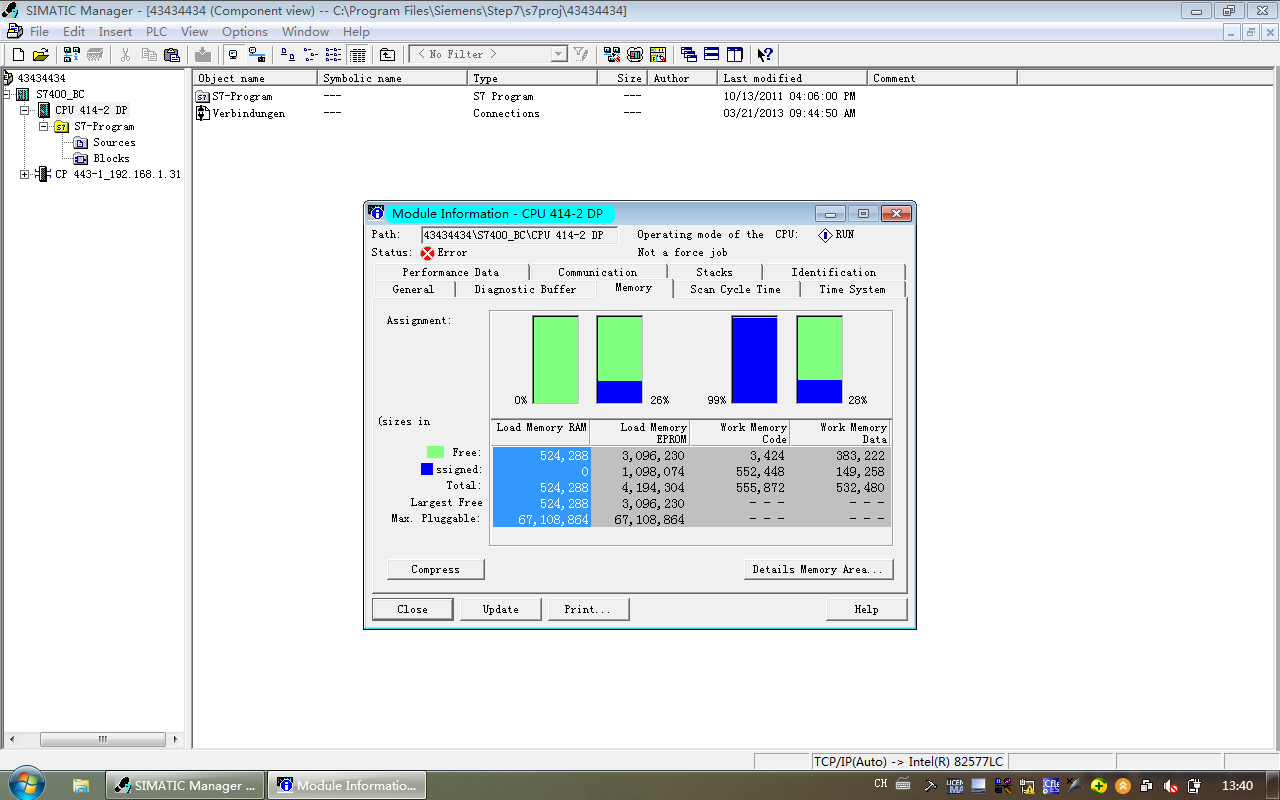Click the context Help arrow icon

click(x=765, y=54)
